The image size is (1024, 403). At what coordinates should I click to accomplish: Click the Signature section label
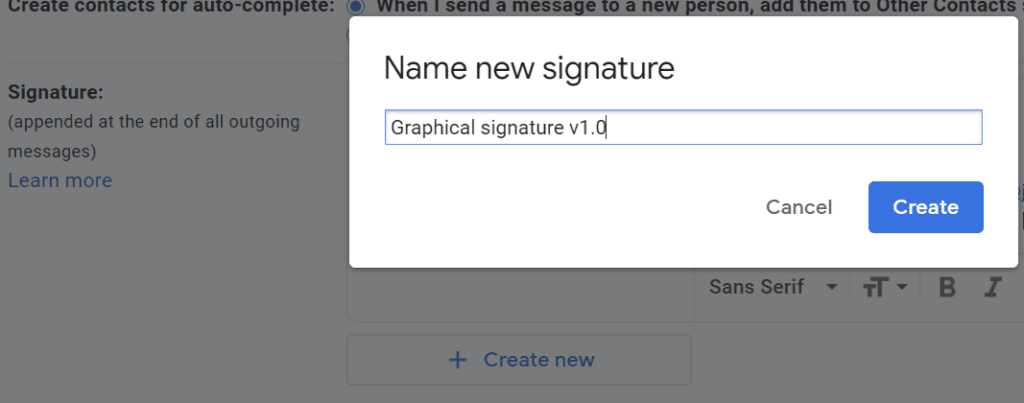click(x=56, y=93)
